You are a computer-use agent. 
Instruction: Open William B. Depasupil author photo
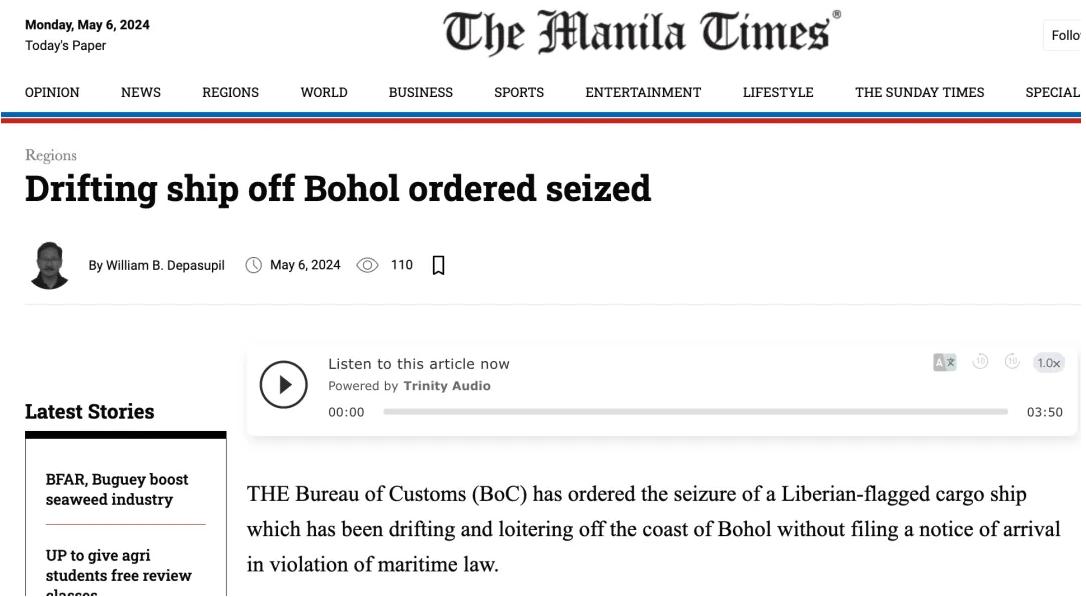49,265
